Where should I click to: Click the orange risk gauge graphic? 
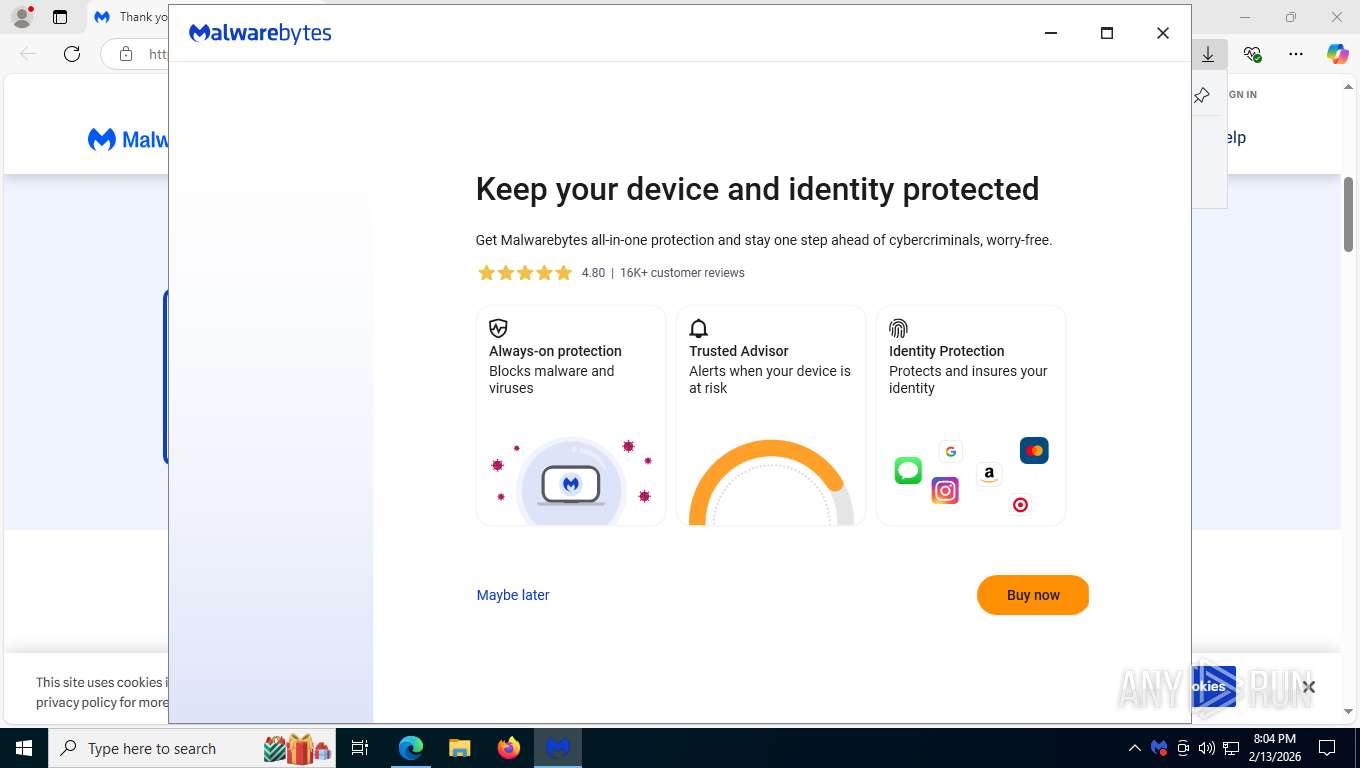(x=771, y=482)
